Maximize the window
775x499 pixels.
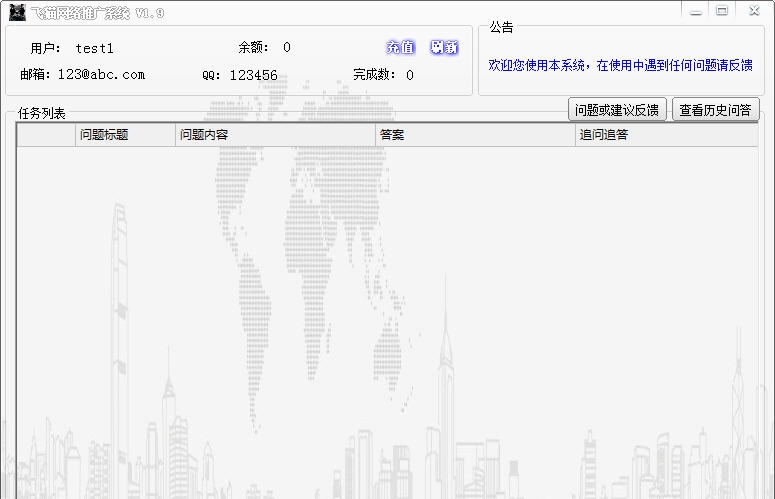[x=722, y=11]
